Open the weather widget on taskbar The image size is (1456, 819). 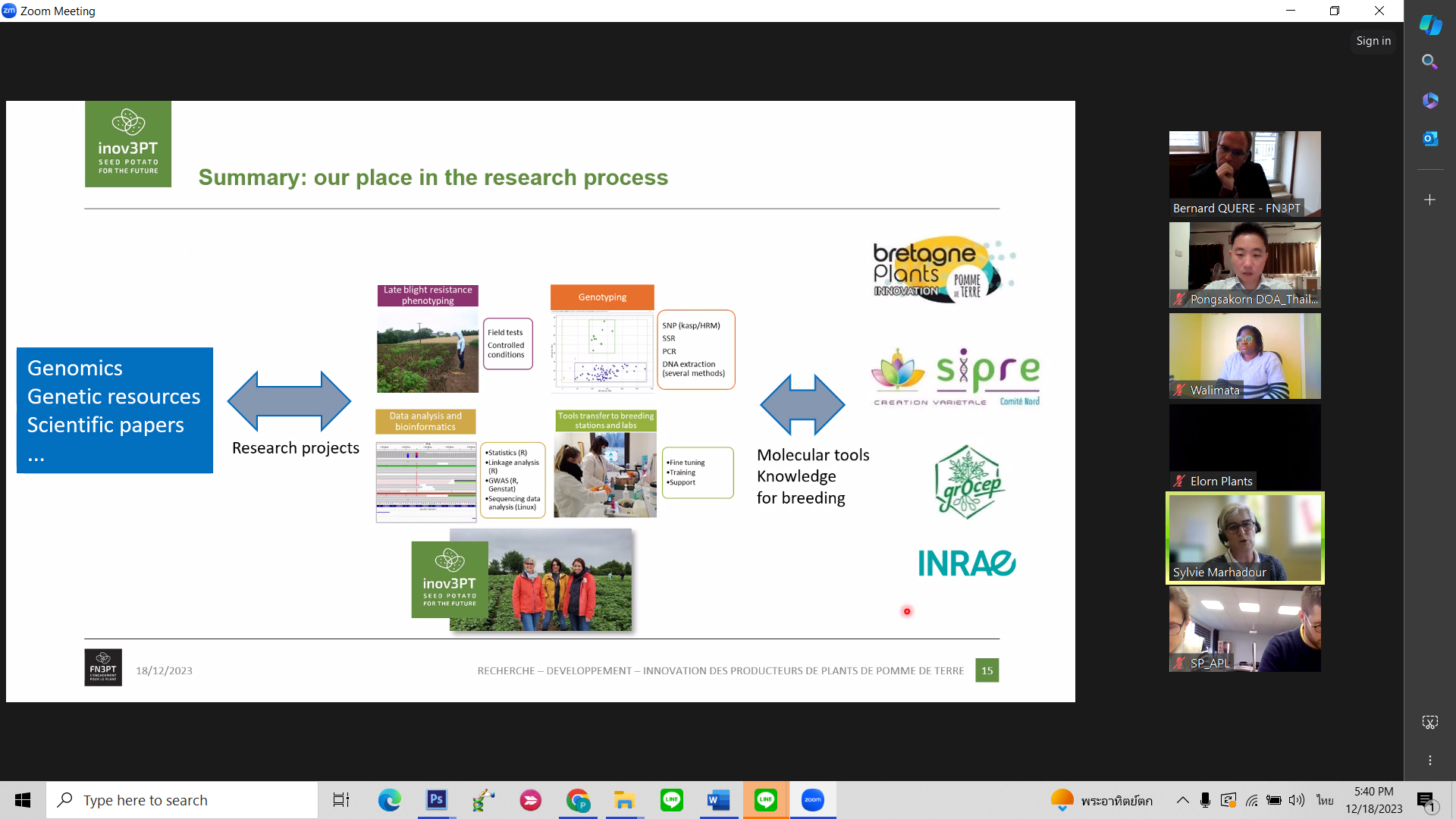pos(1101,800)
